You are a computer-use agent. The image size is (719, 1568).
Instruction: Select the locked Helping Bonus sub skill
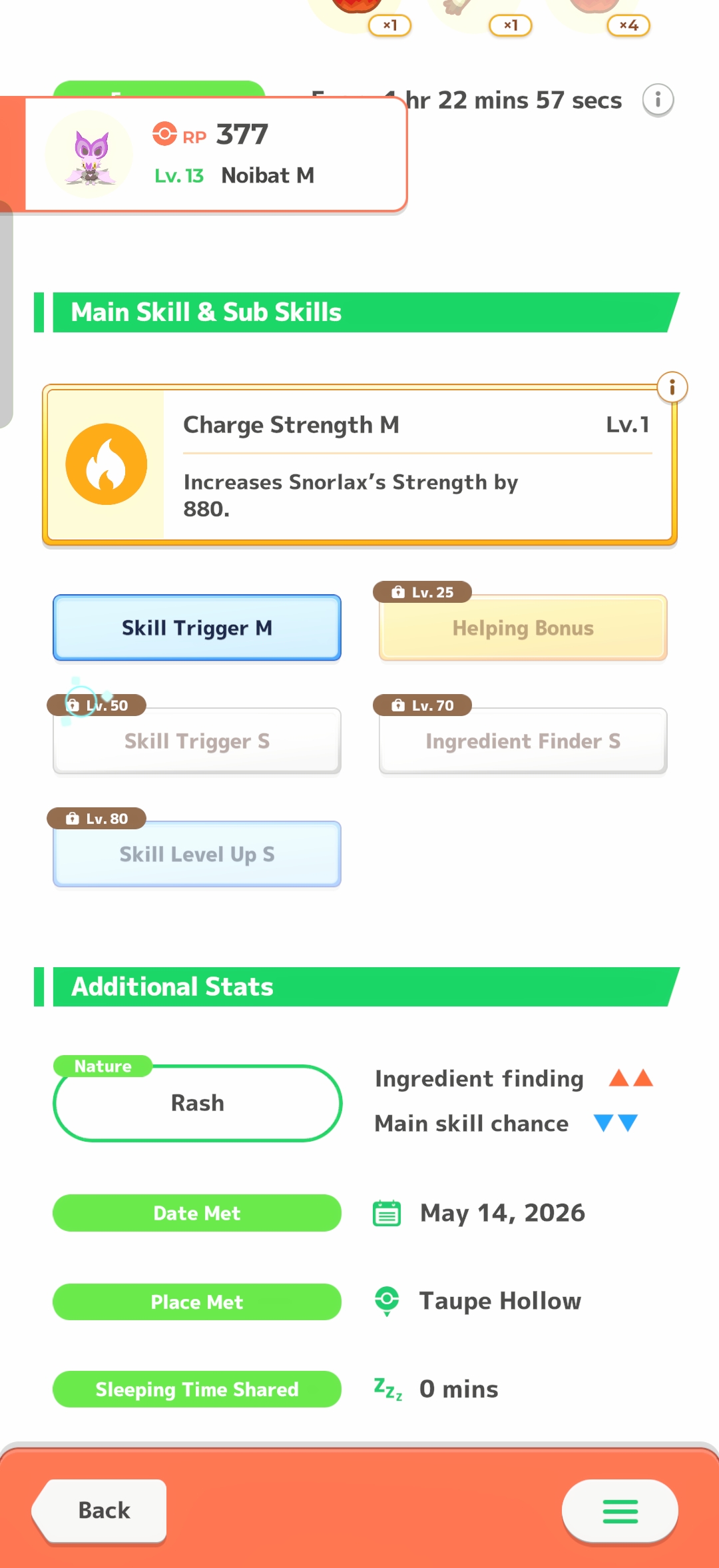[523, 627]
